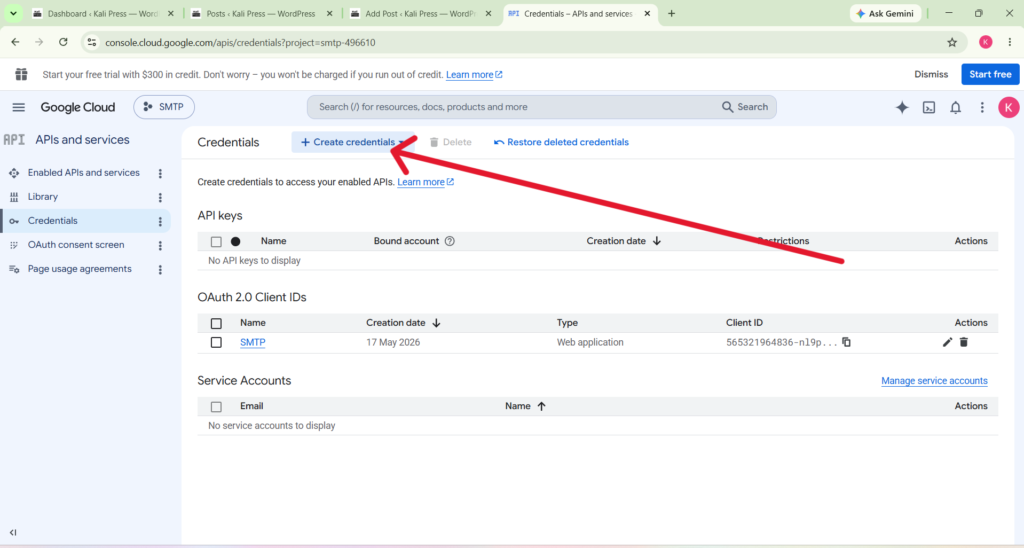Delete the SMTP OAuth client trash icon
The width and height of the screenshot is (1024, 548).
click(x=964, y=342)
